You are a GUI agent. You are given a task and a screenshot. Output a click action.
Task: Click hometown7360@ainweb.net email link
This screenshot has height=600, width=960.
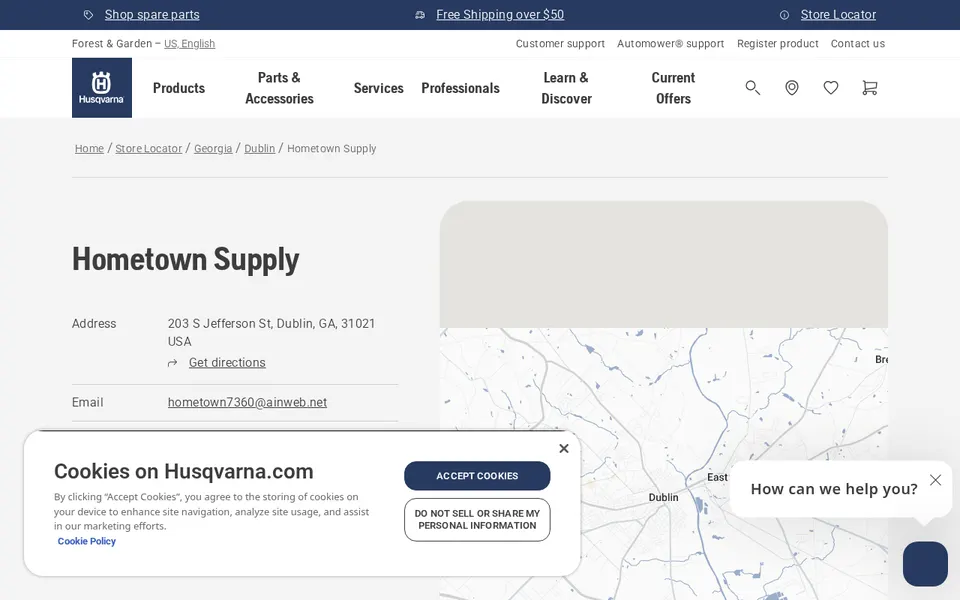tap(247, 402)
